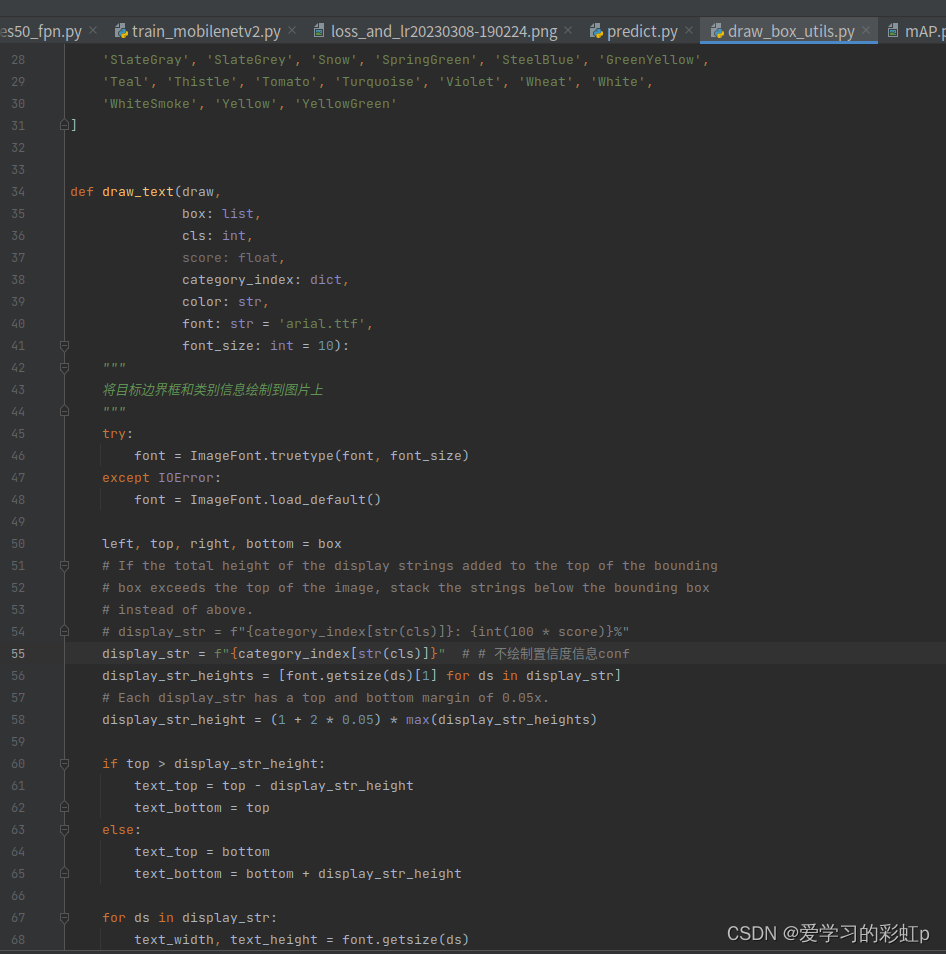The image size is (946, 954).
Task: Click the image file icon of loss_and_lr png
Action: point(319,30)
